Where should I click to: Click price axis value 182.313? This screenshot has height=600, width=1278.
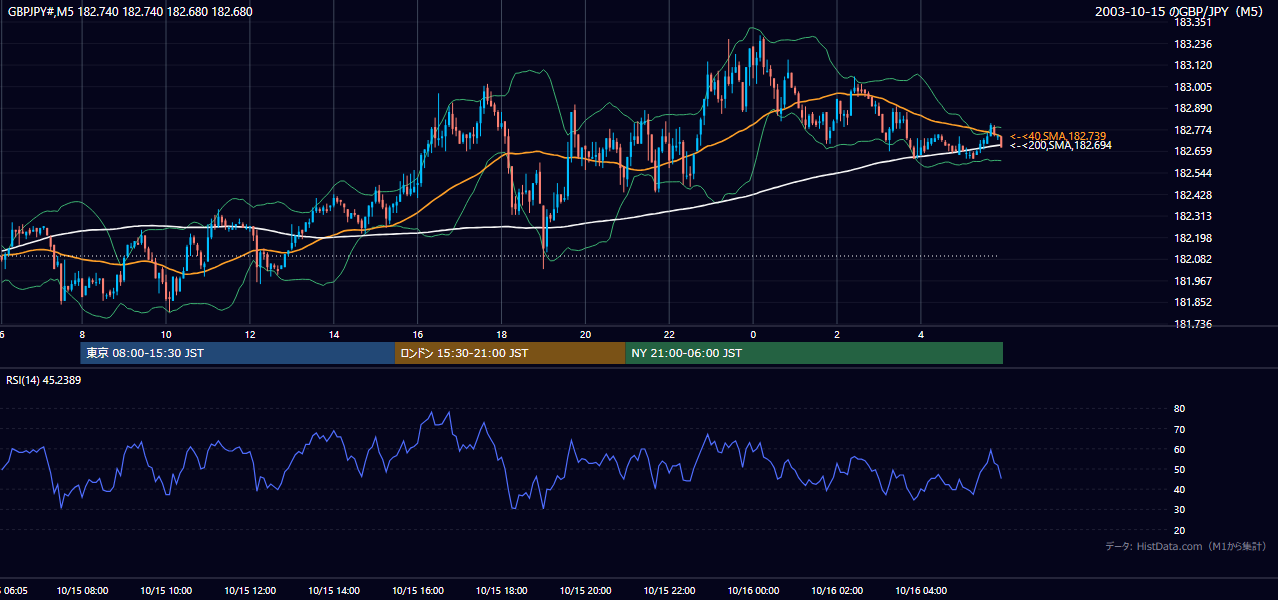(1193, 216)
